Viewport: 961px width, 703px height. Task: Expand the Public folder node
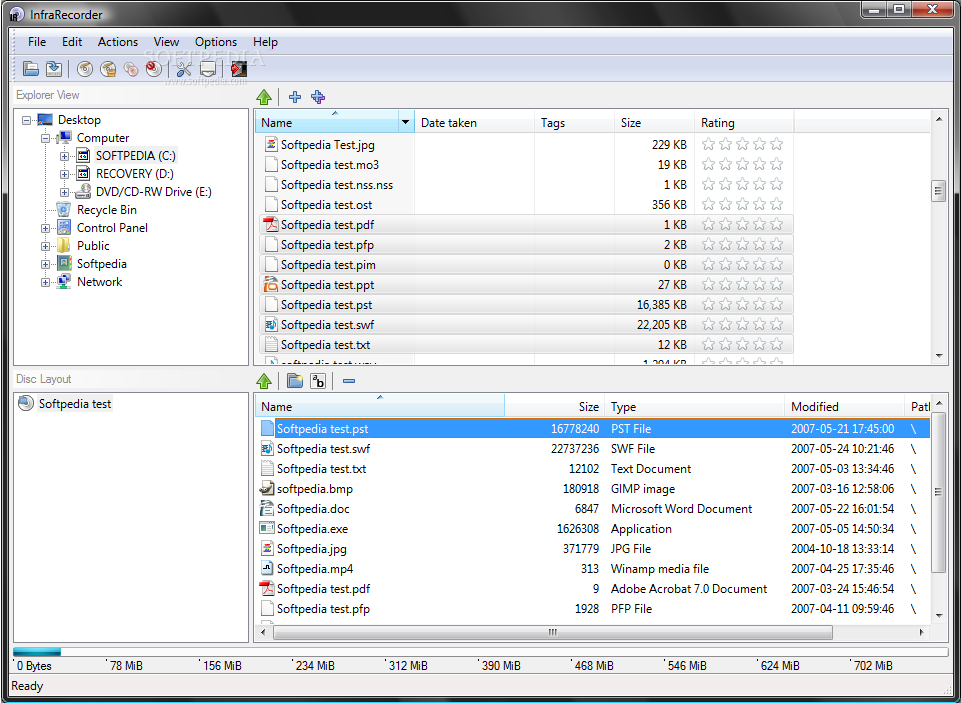coord(45,246)
